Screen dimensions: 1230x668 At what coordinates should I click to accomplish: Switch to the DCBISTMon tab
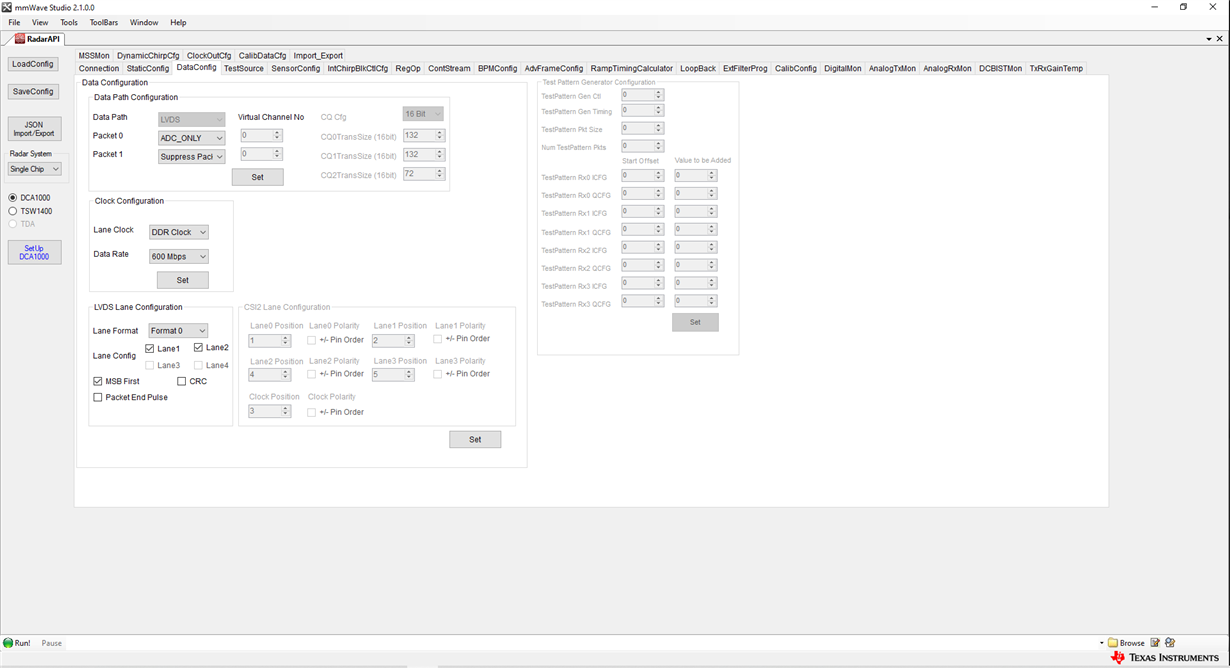(x=1000, y=69)
